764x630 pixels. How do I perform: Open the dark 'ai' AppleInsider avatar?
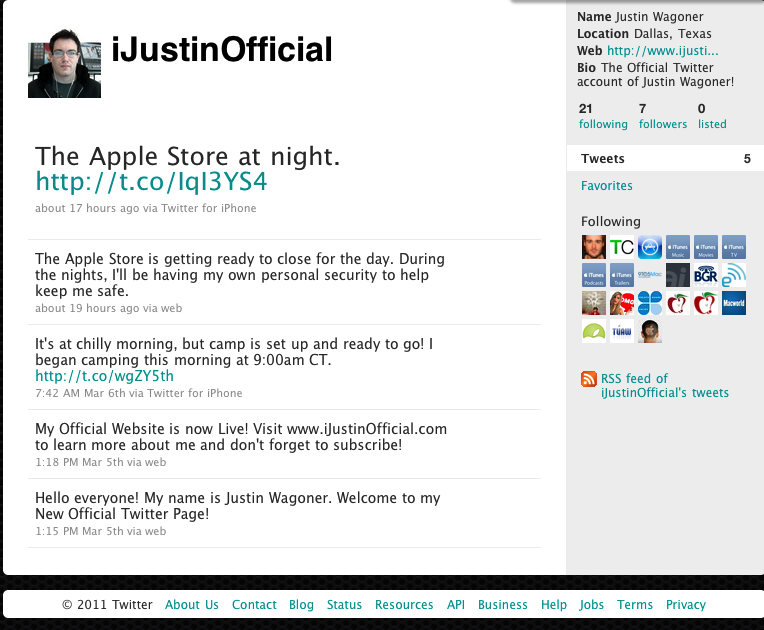678,275
